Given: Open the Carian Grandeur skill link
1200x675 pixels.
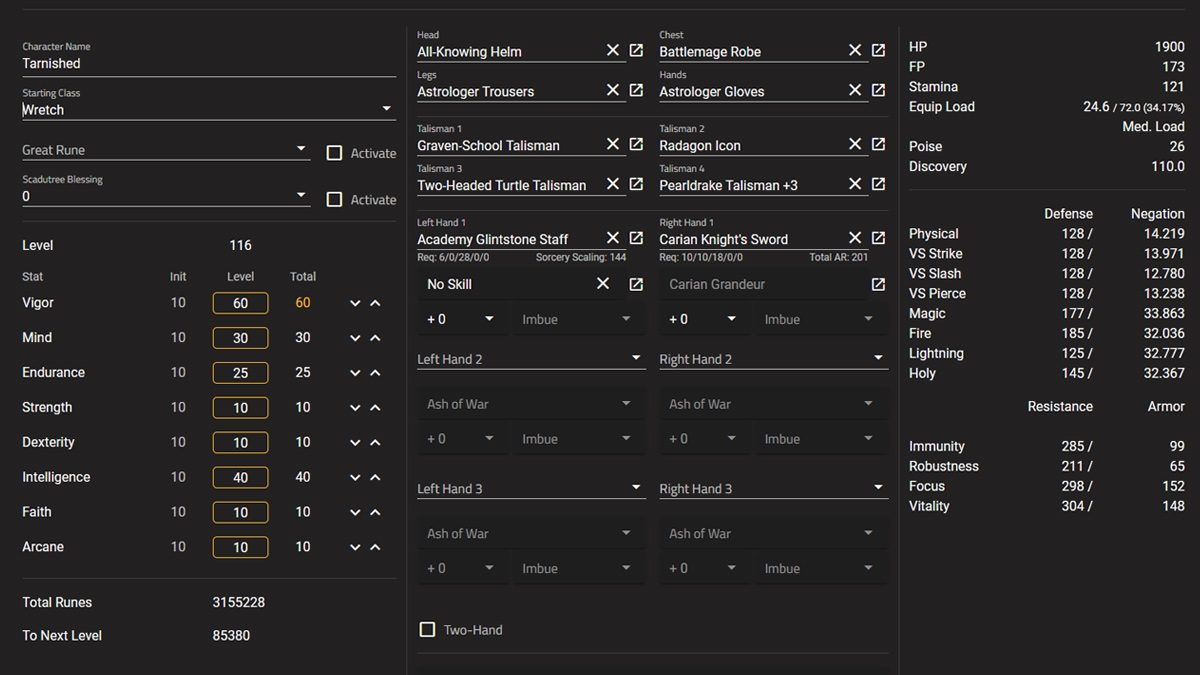Looking at the screenshot, I should [879, 284].
